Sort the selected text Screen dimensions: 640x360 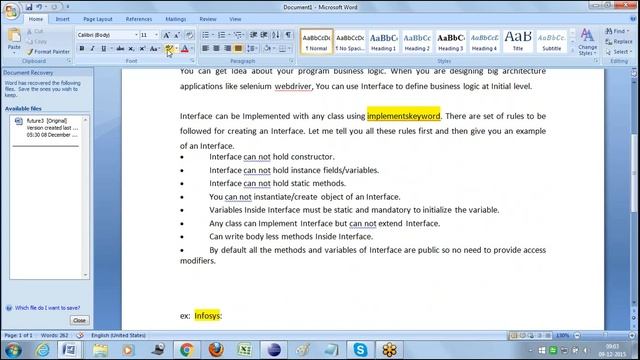pyautogui.click(x=276, y=35)
